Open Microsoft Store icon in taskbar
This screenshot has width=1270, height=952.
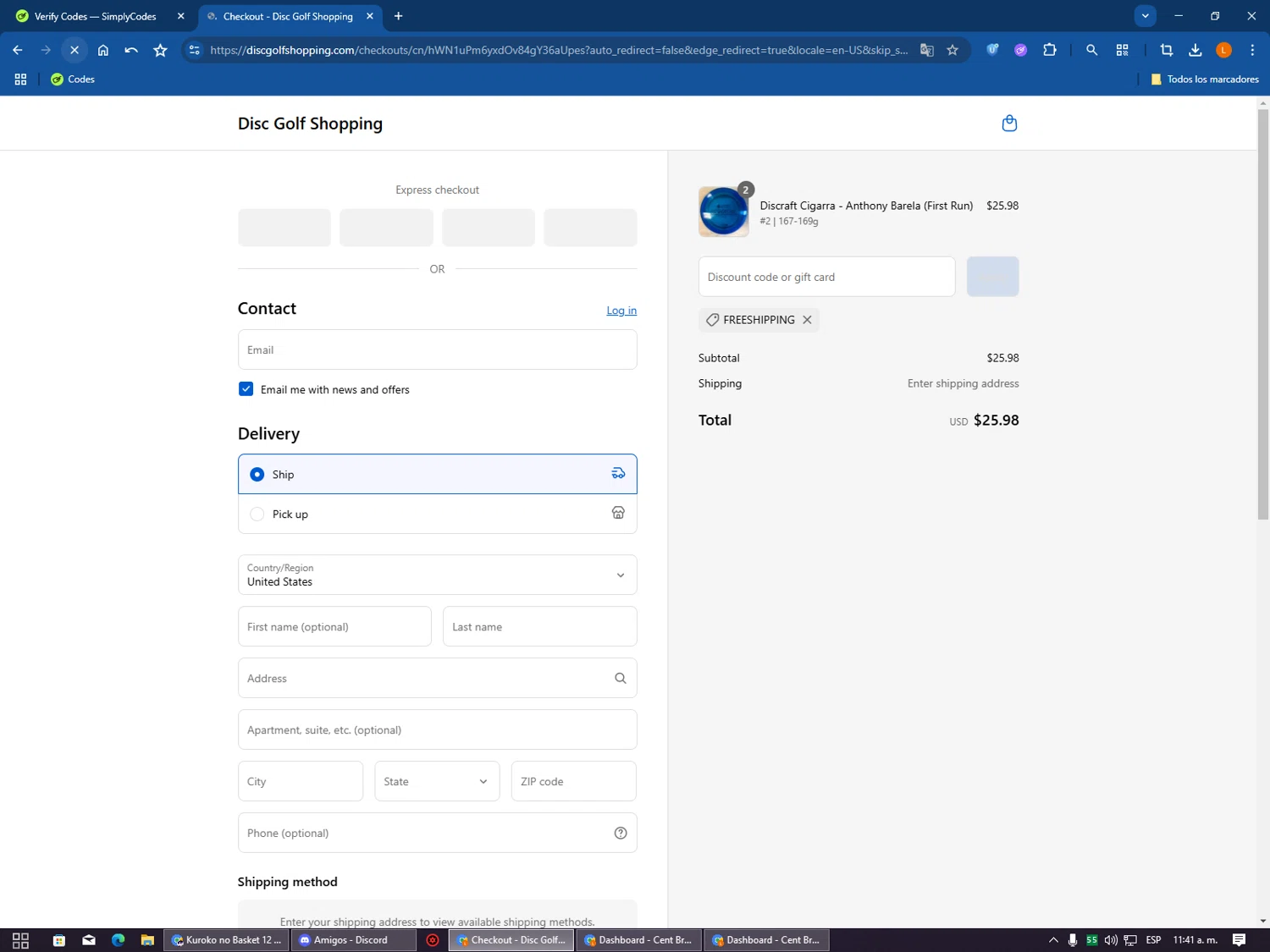[x=59, y=940]
